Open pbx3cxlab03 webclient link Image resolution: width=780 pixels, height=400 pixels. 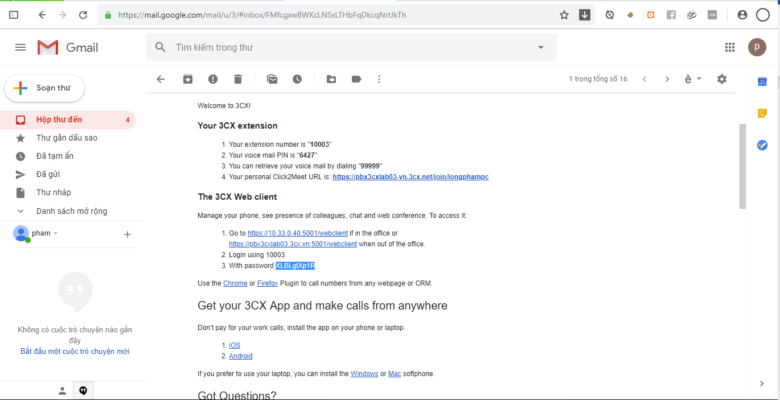pyautogui.click(x=292, y=244)
